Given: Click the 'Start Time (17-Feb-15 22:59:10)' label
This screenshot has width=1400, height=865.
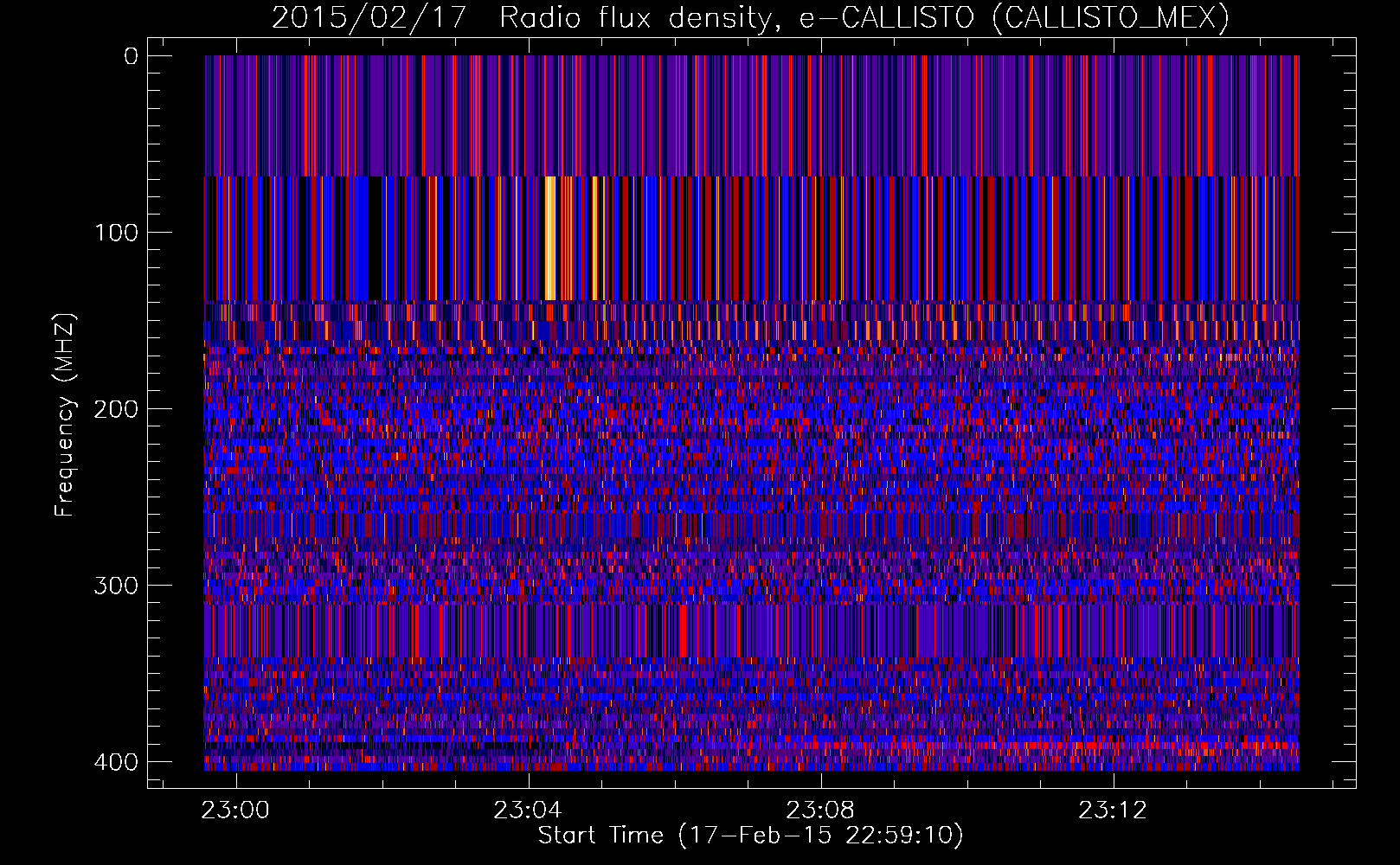Looking at the screenshot, I should click(x=750, y=836).
